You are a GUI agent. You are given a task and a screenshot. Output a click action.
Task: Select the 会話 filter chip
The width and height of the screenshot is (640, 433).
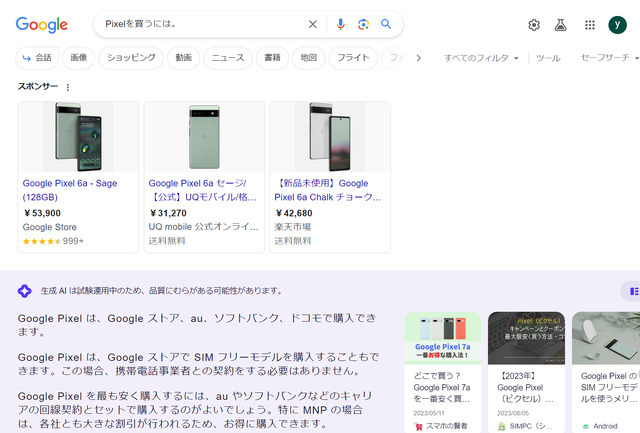pos(37,58)
